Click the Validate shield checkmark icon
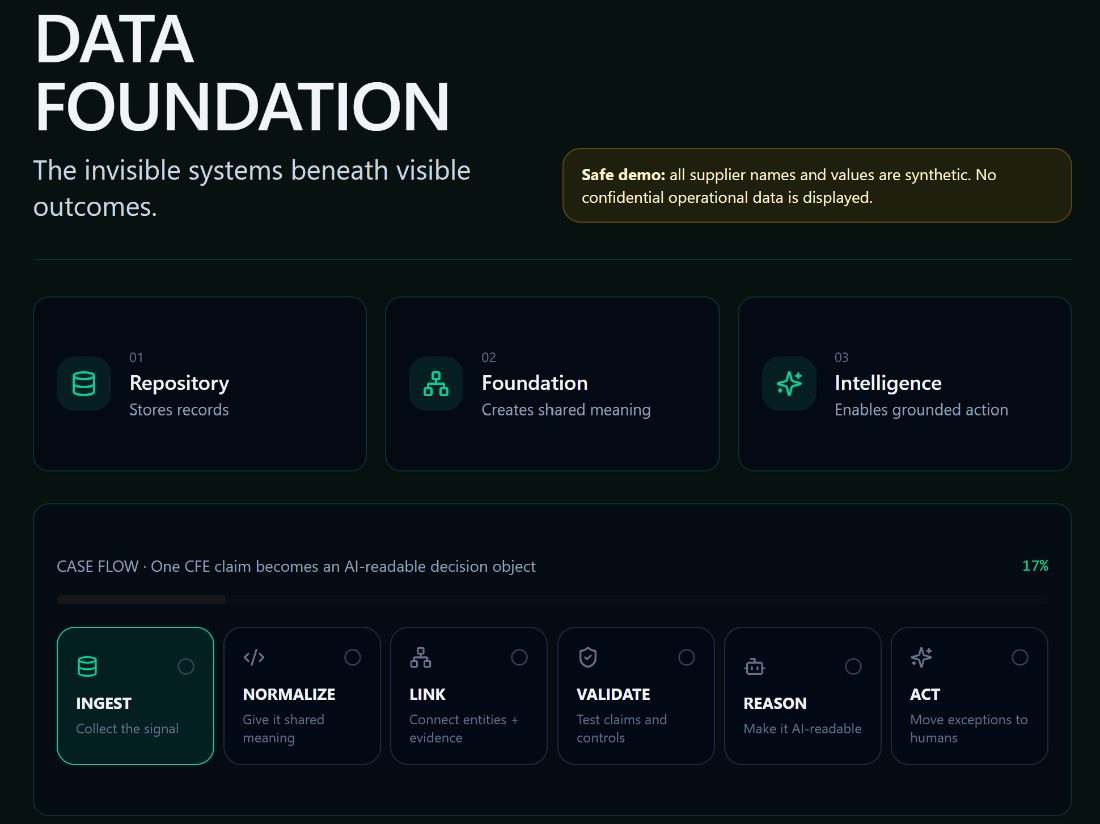Screen dimensions: 1100x824 pyautogui.click(x=587, y=657)
